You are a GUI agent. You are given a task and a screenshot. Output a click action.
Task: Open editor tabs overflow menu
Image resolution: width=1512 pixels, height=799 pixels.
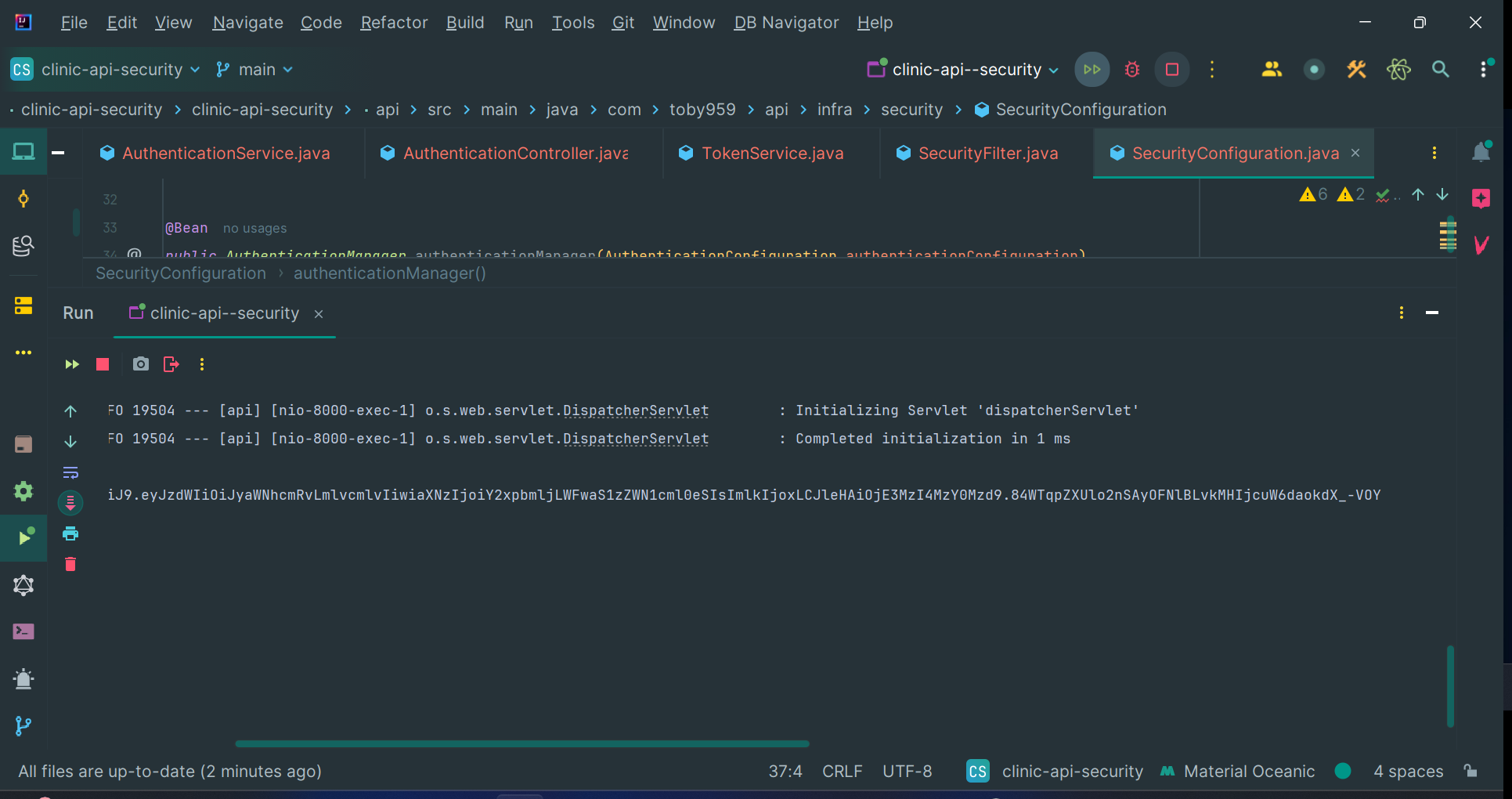click(1434, 153)
